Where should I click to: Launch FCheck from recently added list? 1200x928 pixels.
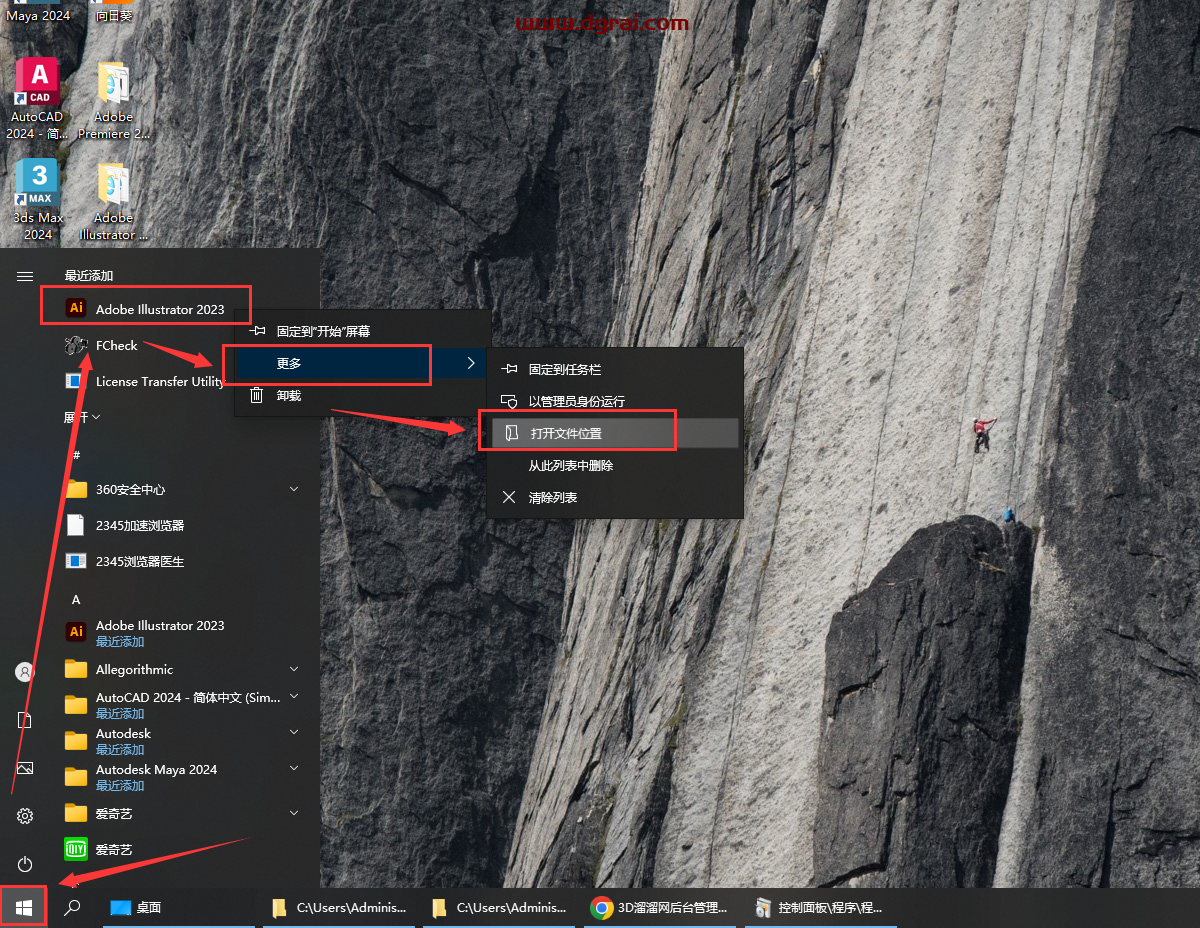[x=116, y=345]
